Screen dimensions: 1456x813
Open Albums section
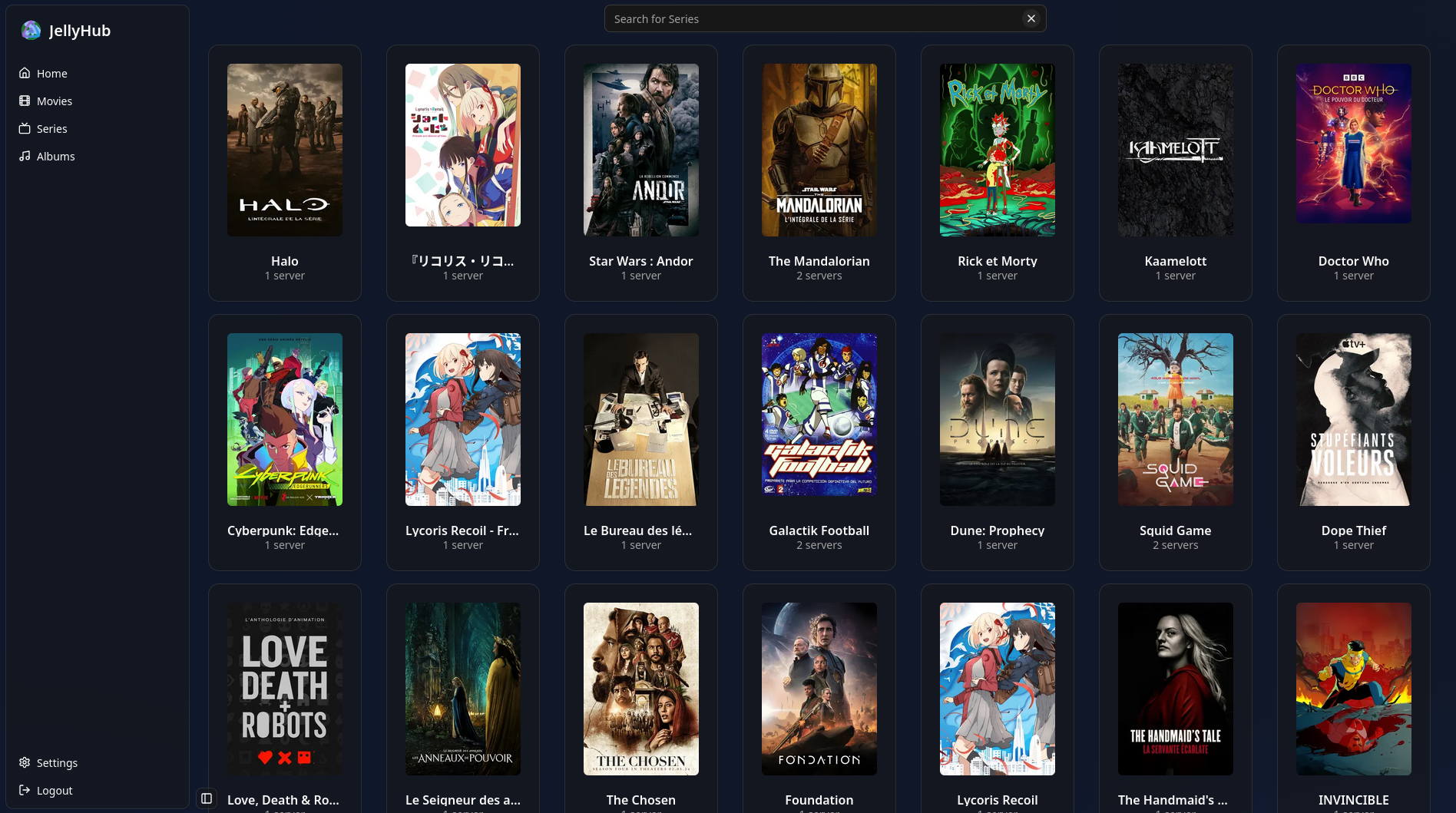tap(98, 156)
